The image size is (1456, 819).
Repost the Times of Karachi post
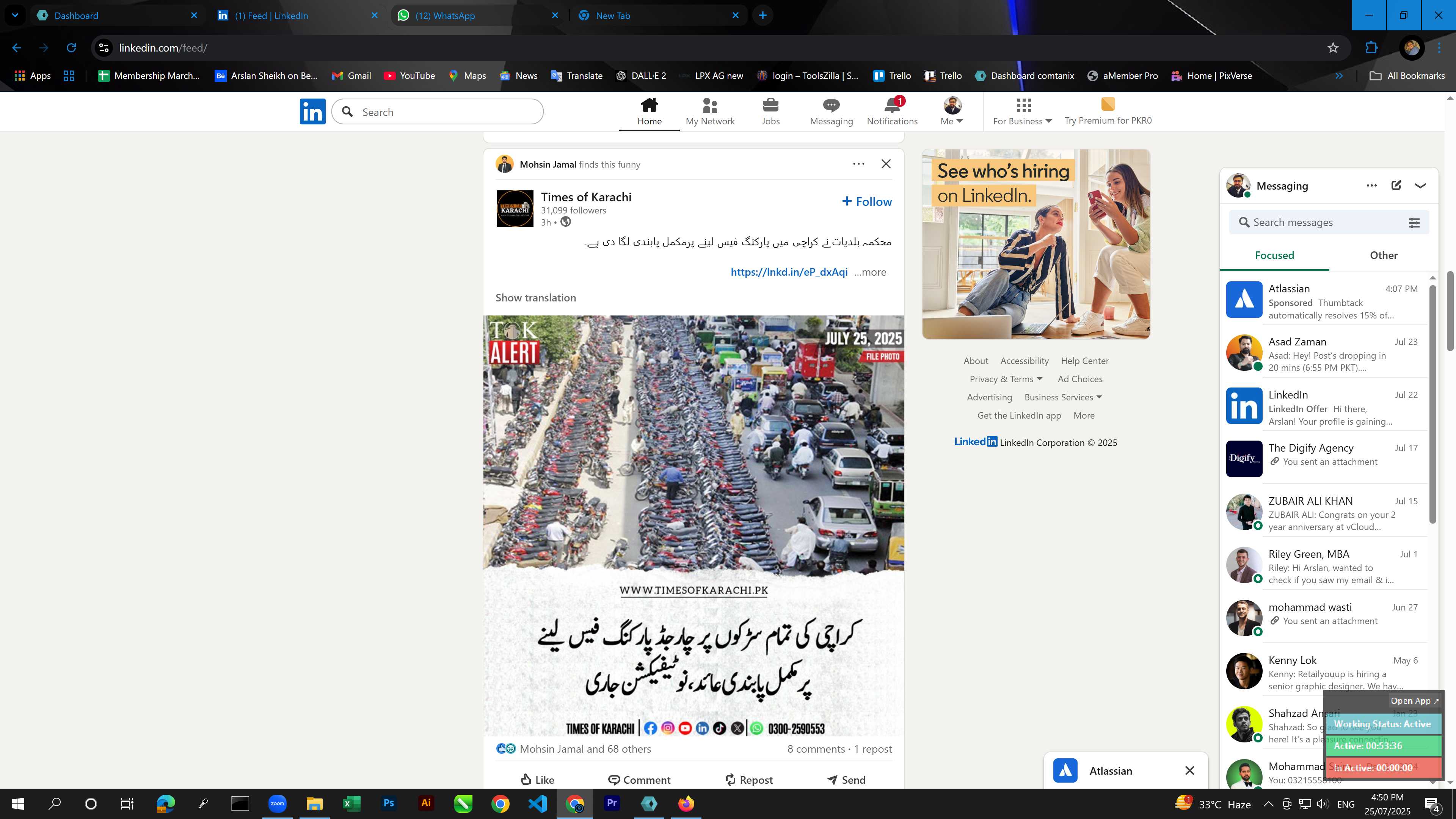(x=749, y=780)
